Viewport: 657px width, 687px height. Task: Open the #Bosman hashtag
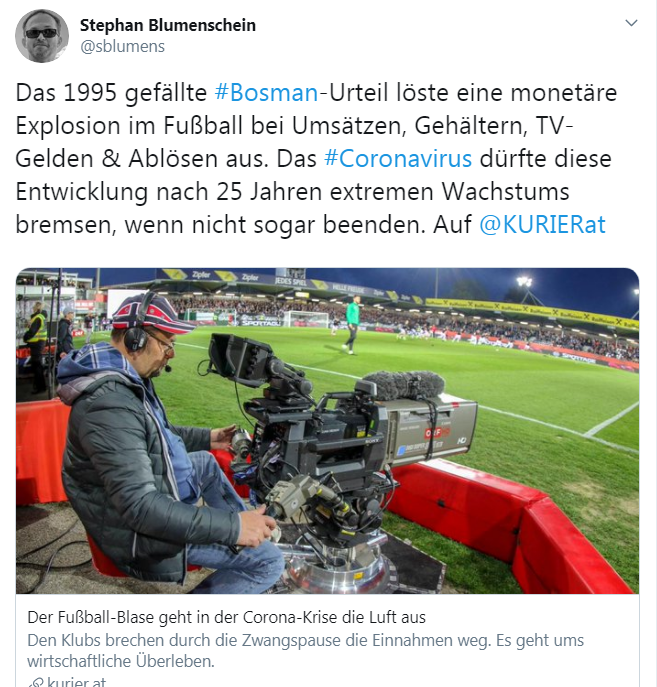[267, 93]
